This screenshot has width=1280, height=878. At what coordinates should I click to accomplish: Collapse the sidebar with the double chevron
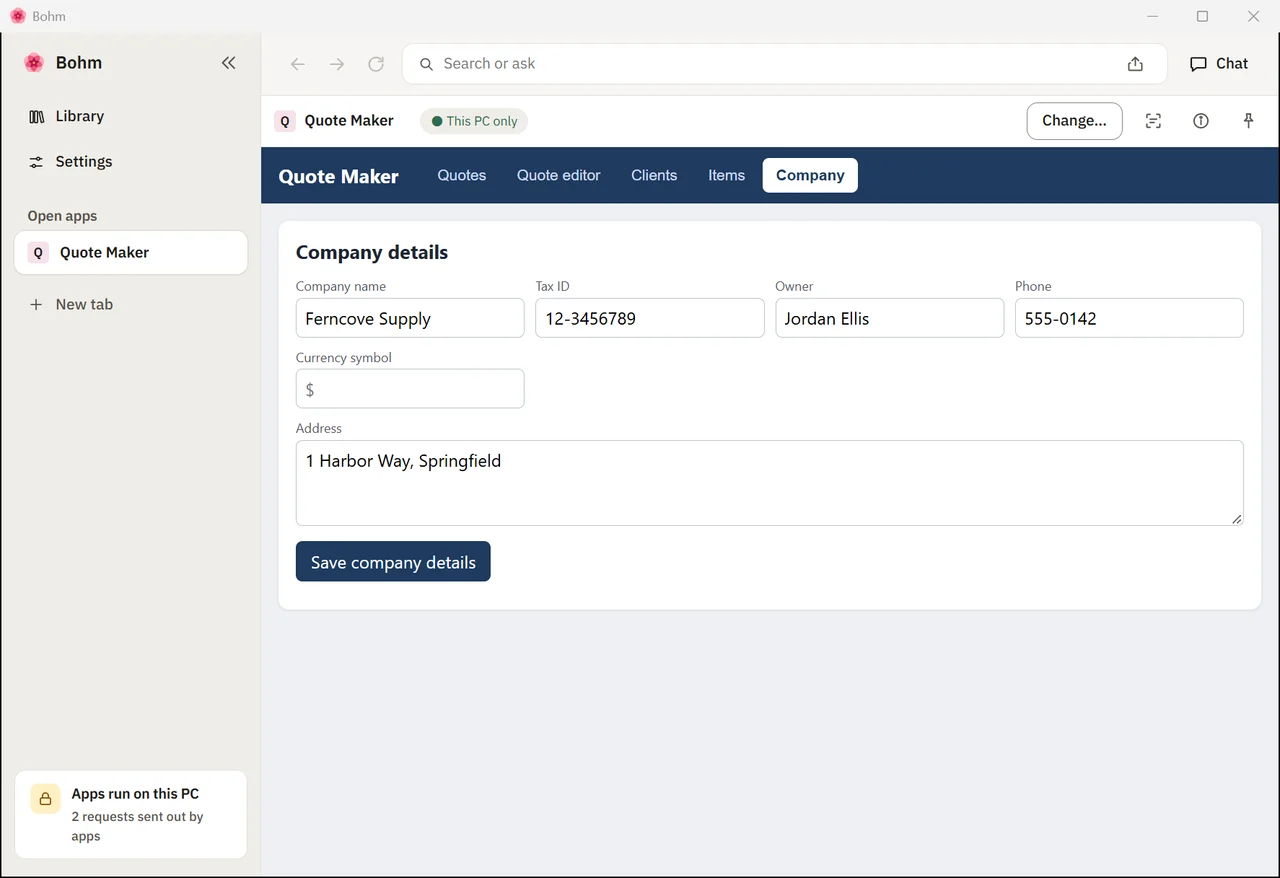(229, 63)
